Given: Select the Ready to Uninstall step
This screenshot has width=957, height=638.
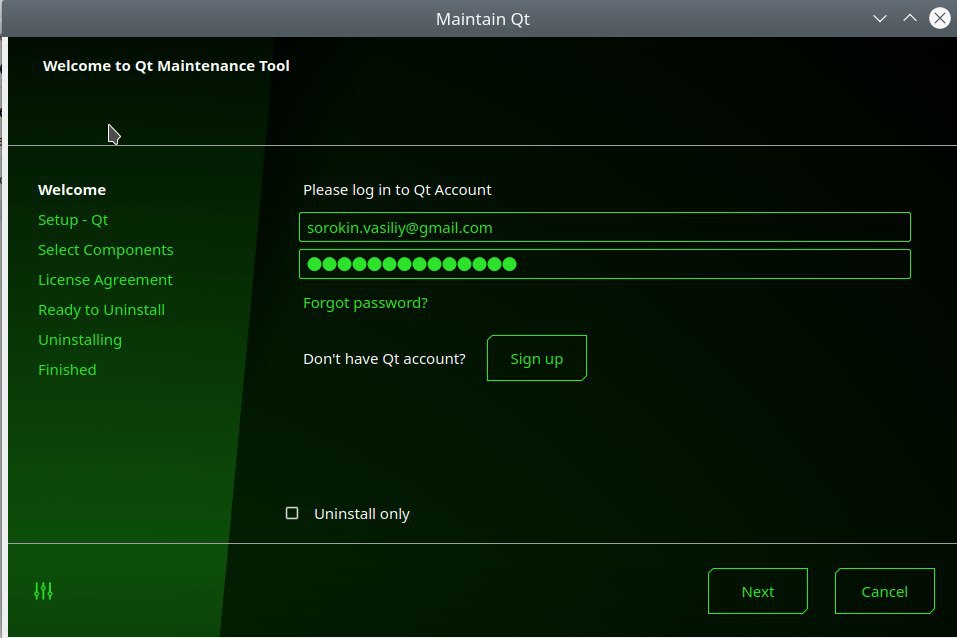Looking at the screenshot, I should click(101, 310).
